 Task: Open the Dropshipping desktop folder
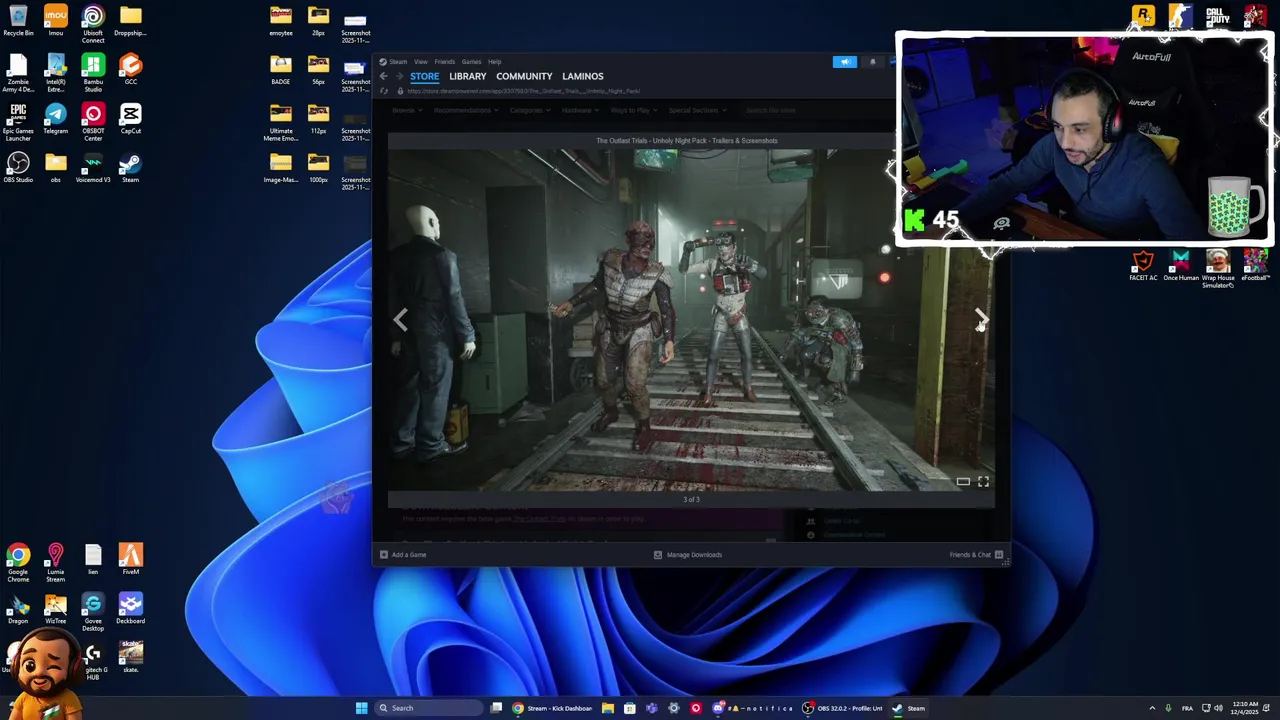[x=130, y=21]
